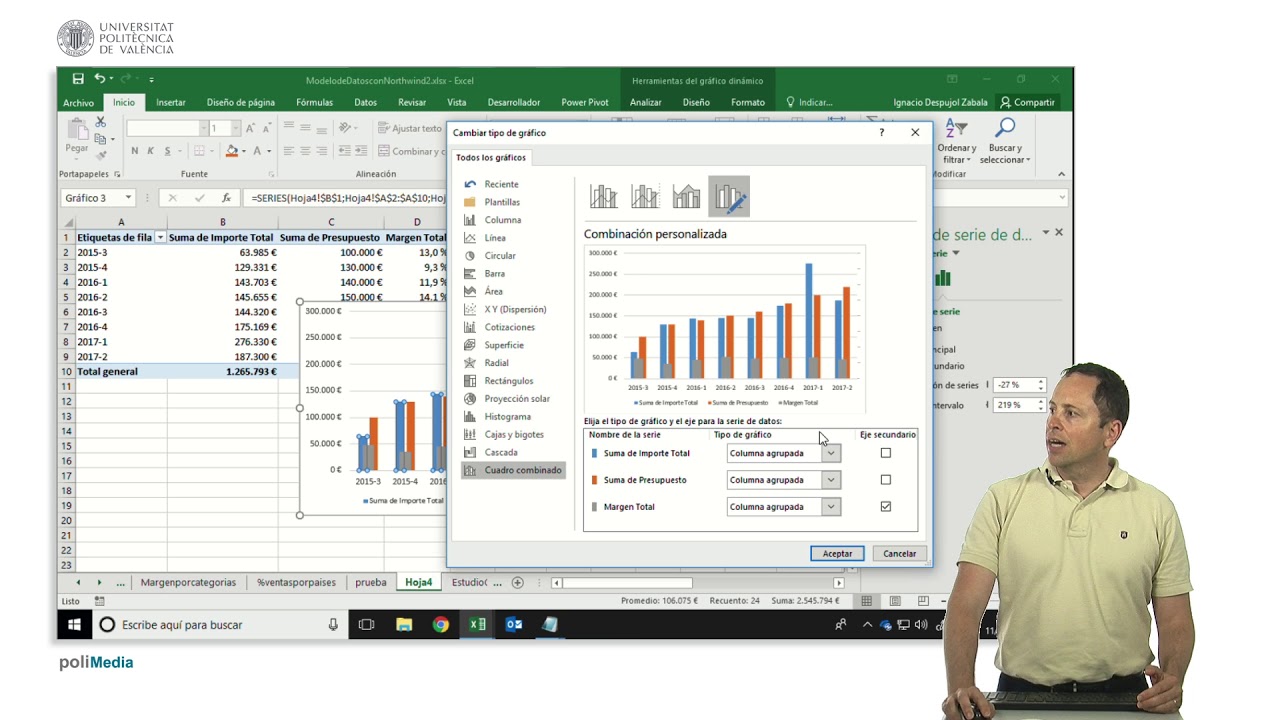1280x720 pixels.
Task: Click Compartir in the ribbon
Action: [x=1027, y=102]
